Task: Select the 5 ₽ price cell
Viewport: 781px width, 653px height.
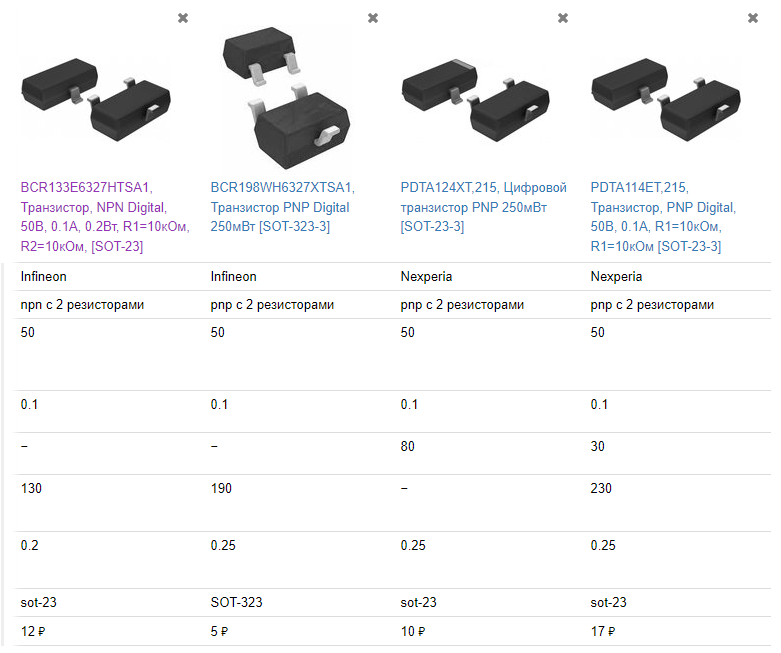Action: tap(220, 631)
